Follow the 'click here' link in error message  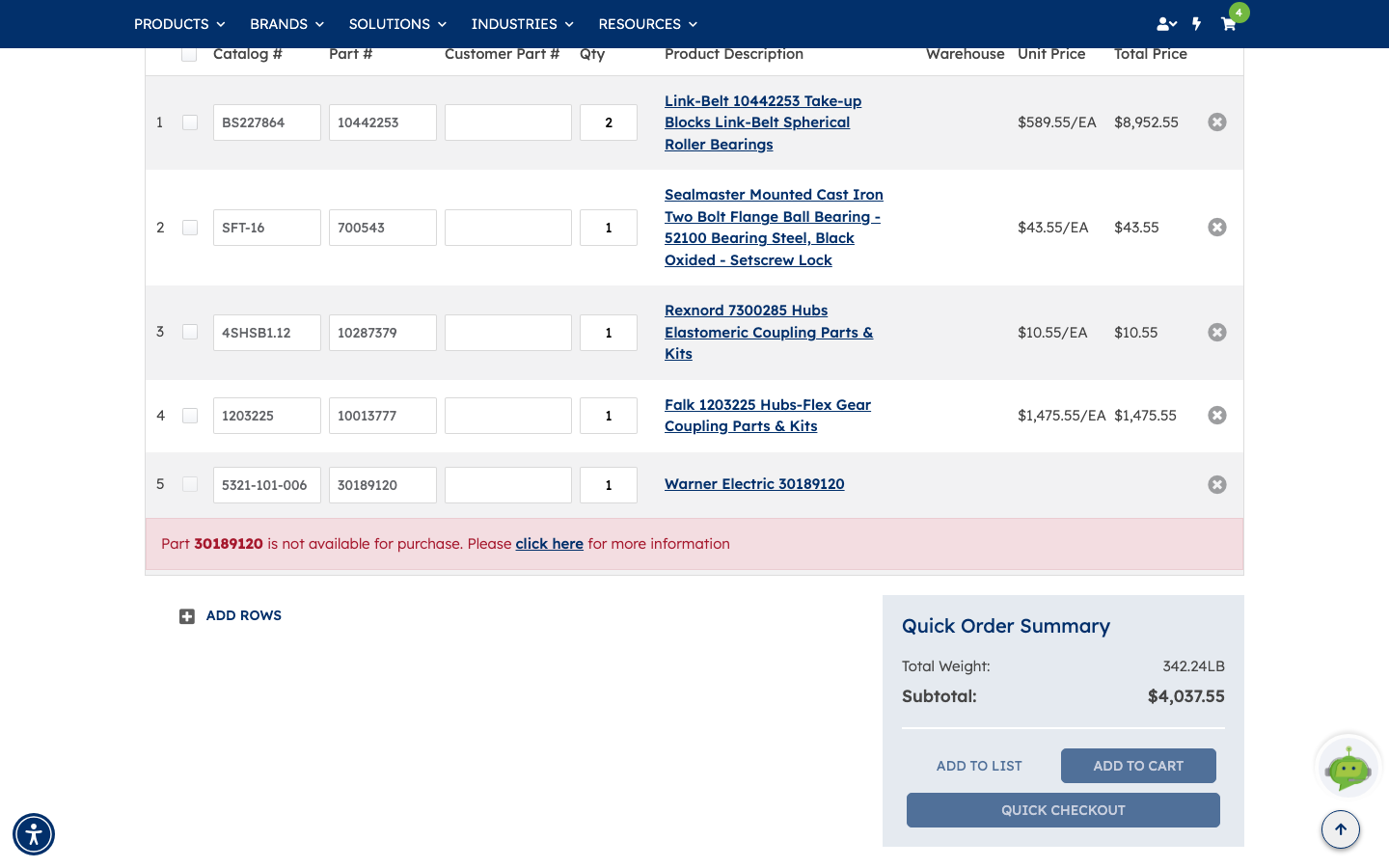[x=549, y=544]
